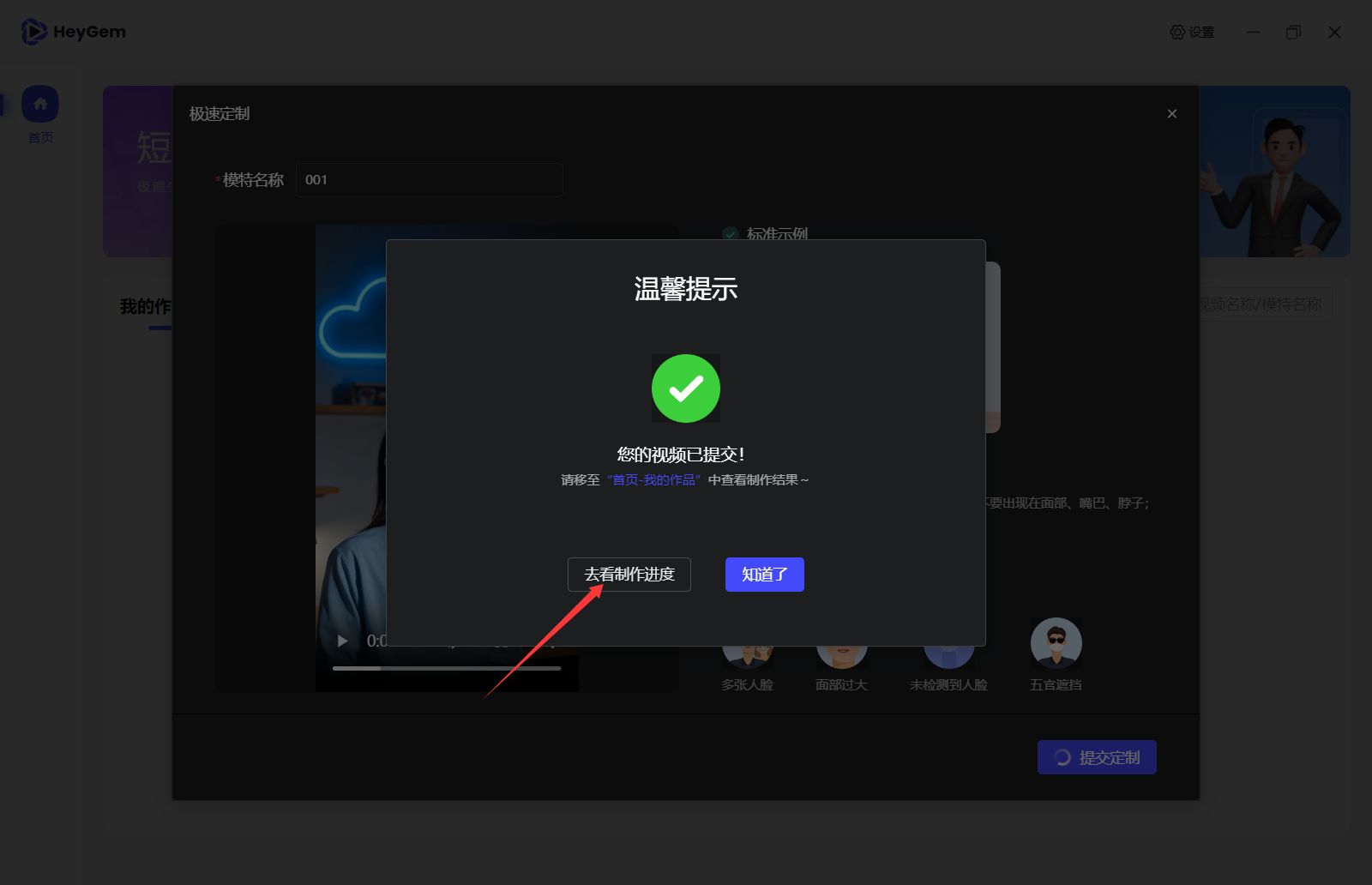
Task: Click the 温馨提示 heading
Action: click(x=686, y=289)
